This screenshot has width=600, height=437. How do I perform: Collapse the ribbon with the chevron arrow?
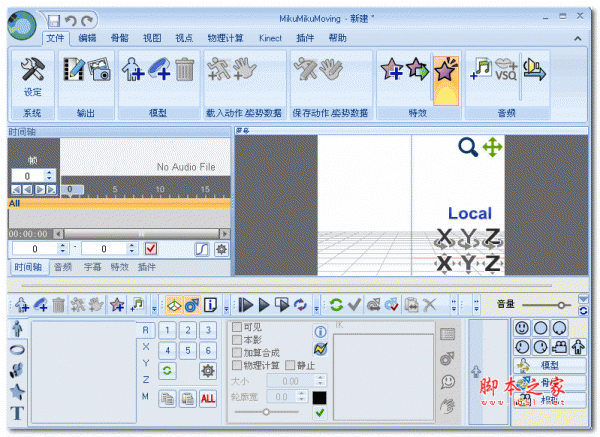pyautogui.click(x=577, y=38)
